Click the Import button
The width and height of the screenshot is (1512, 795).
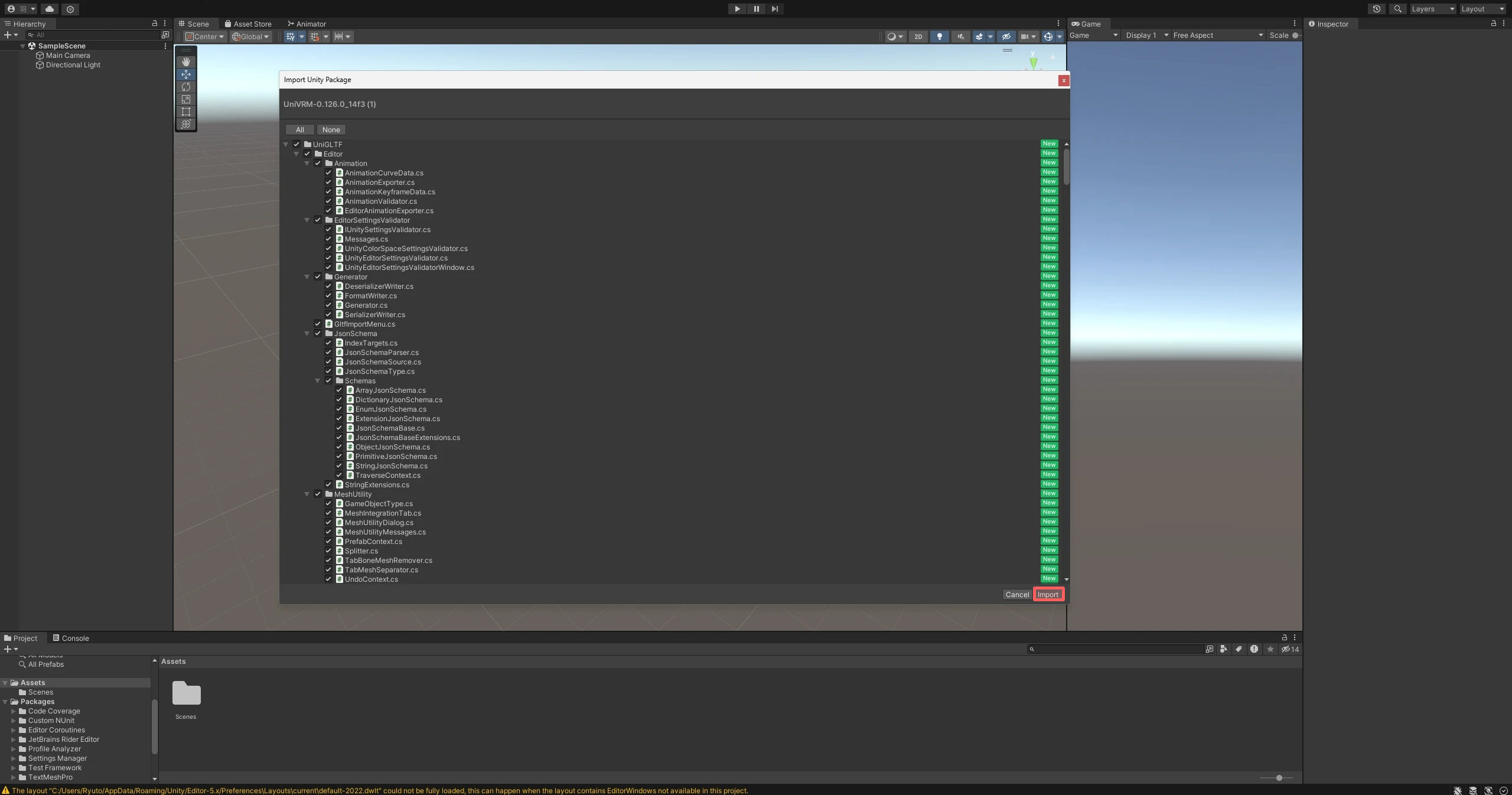1048,595
